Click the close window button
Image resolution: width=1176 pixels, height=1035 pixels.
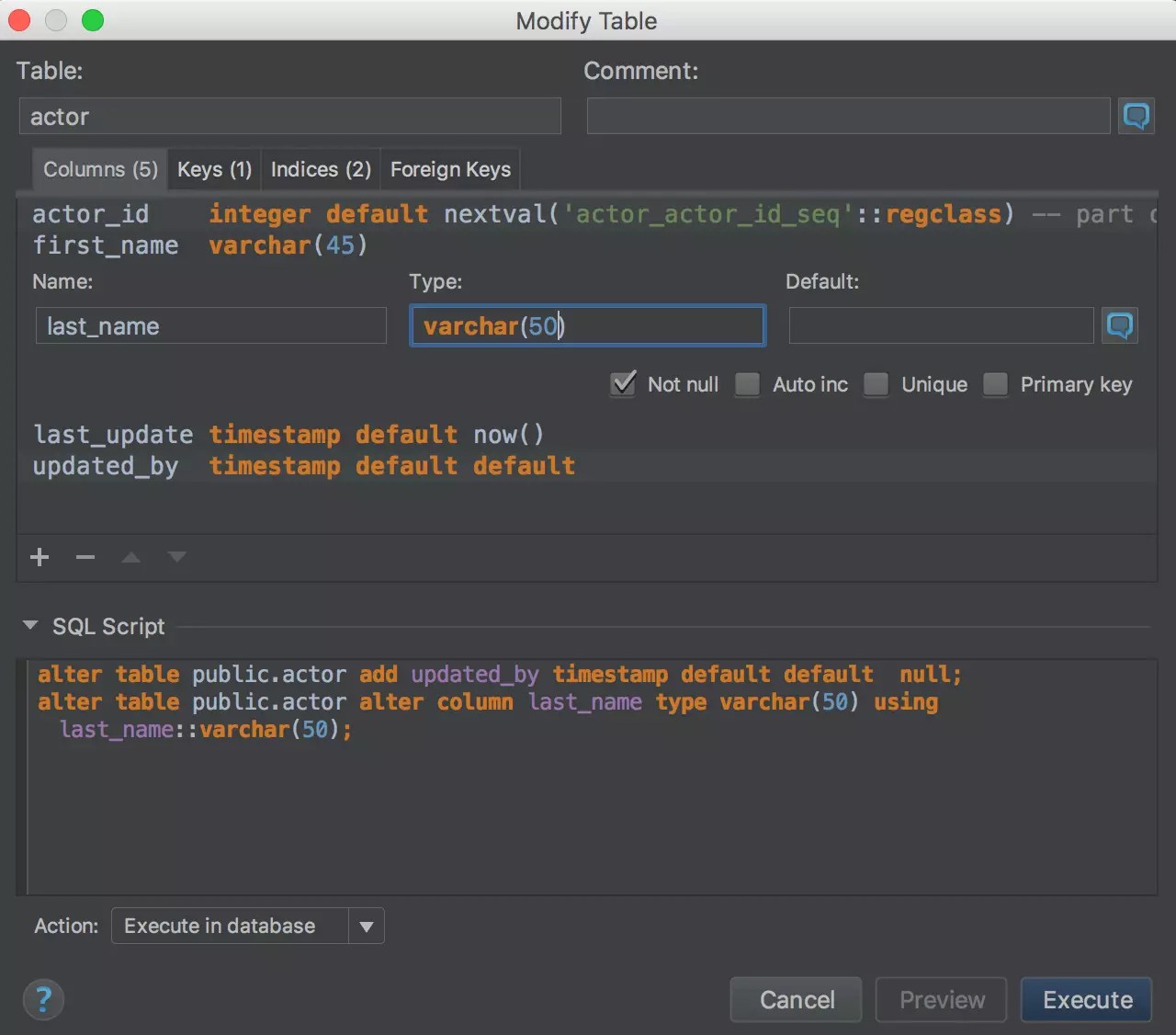pos(17,20)
